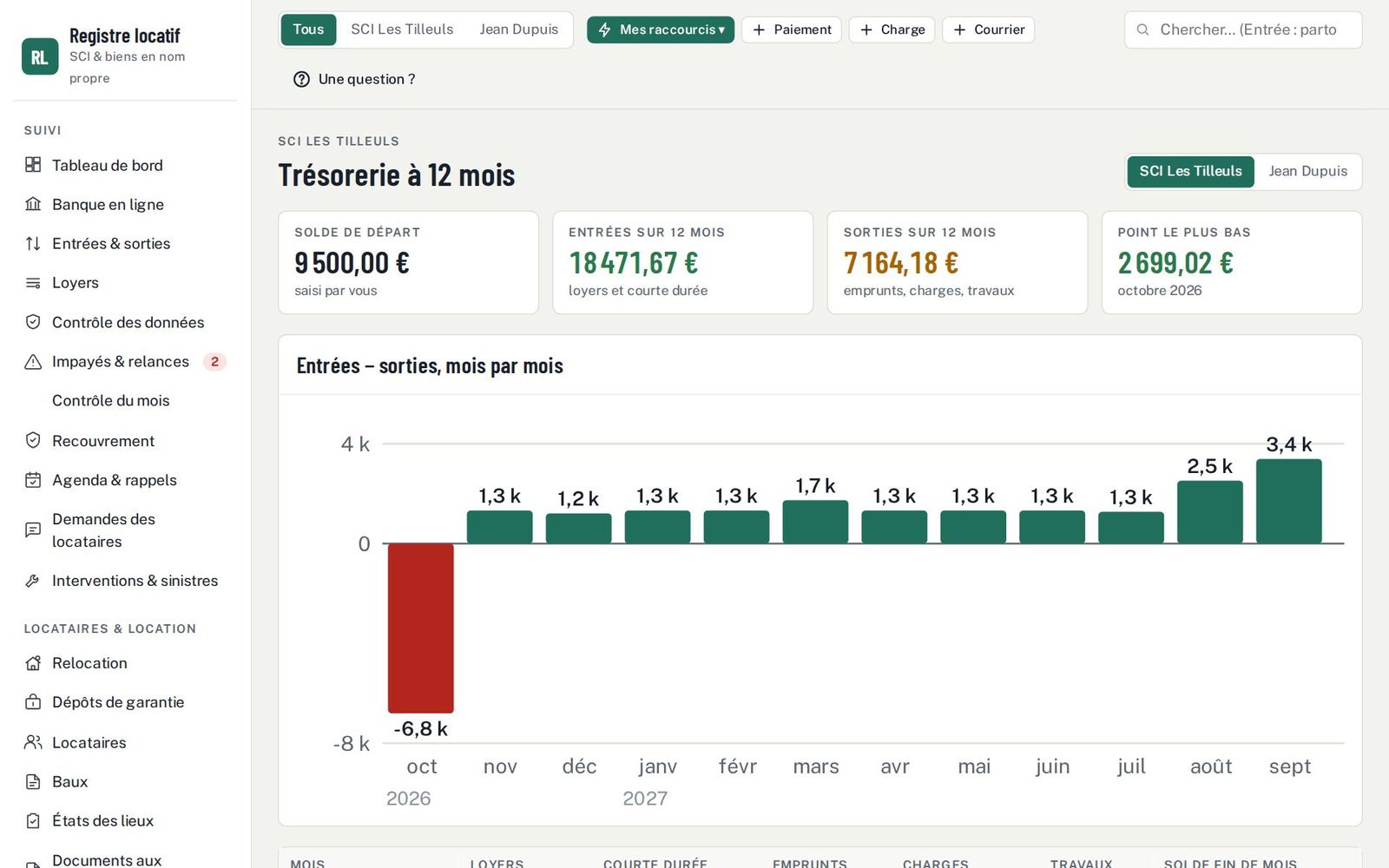Image resolution: width=1389 pixels, height=868 pixels.
Task: Switch treasury view to Jean Dupuis
Action: pos(1308,171)
